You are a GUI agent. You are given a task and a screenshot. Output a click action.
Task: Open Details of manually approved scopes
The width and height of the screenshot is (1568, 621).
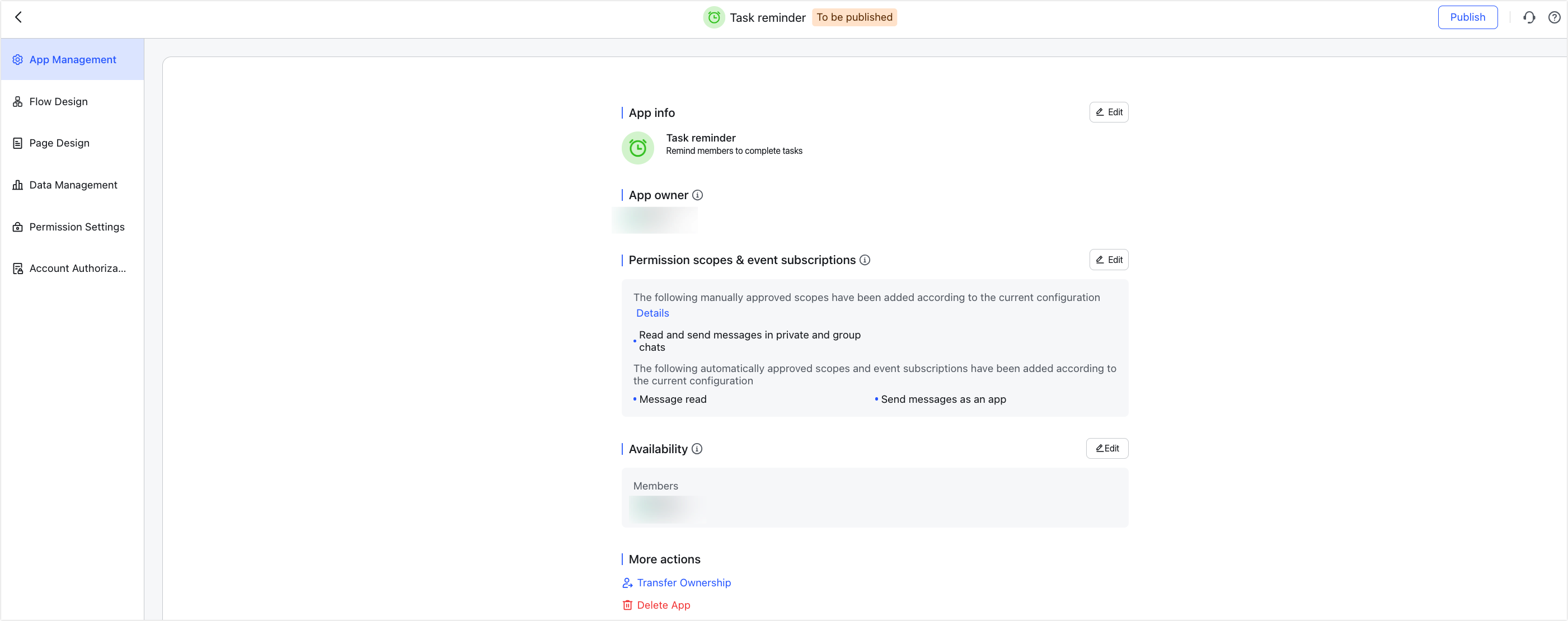pos(652,312)
